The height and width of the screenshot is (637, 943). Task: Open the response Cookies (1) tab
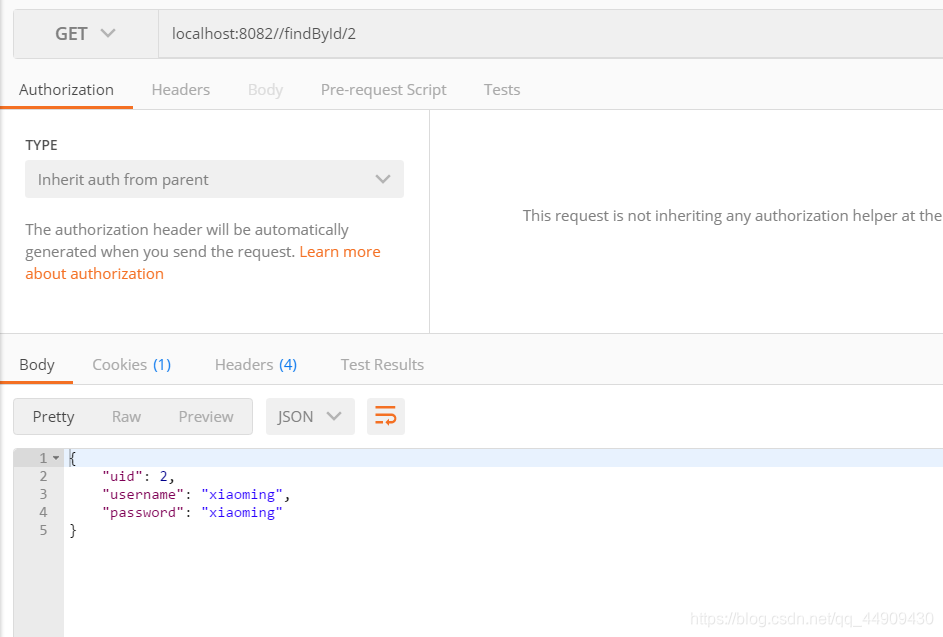pos(132,365)
